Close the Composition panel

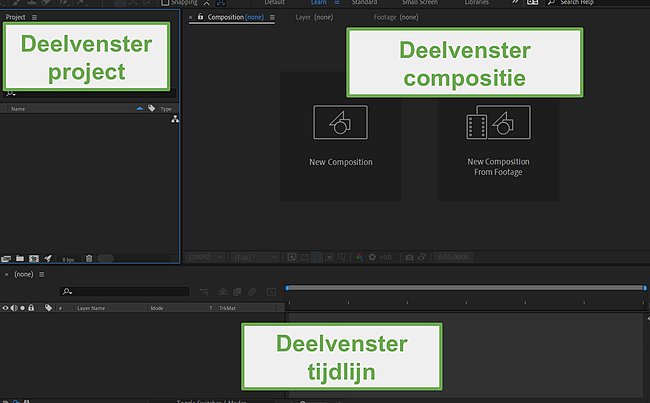click(x=190, y=17)
